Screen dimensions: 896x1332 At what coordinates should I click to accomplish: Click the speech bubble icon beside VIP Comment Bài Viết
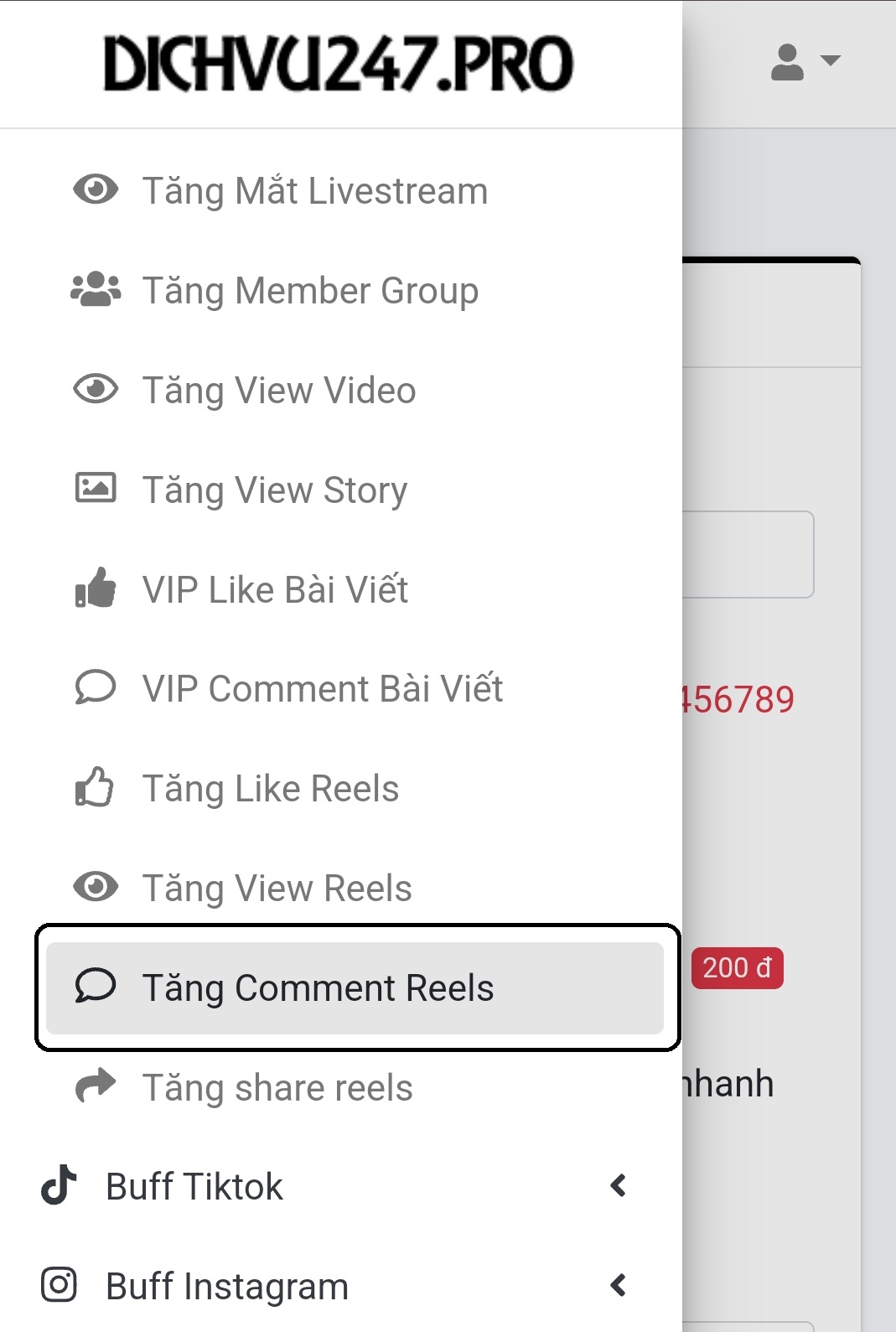click(x=96, y=687)
